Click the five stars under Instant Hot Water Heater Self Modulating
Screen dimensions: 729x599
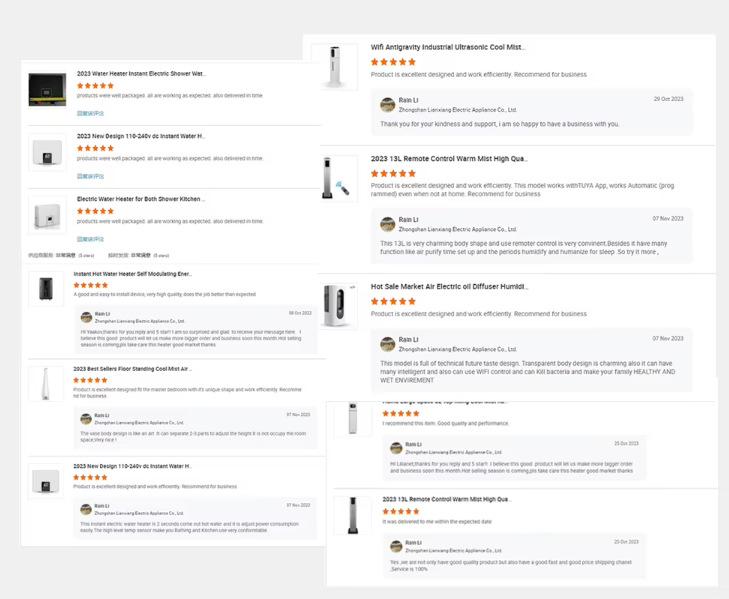(90, 285)
